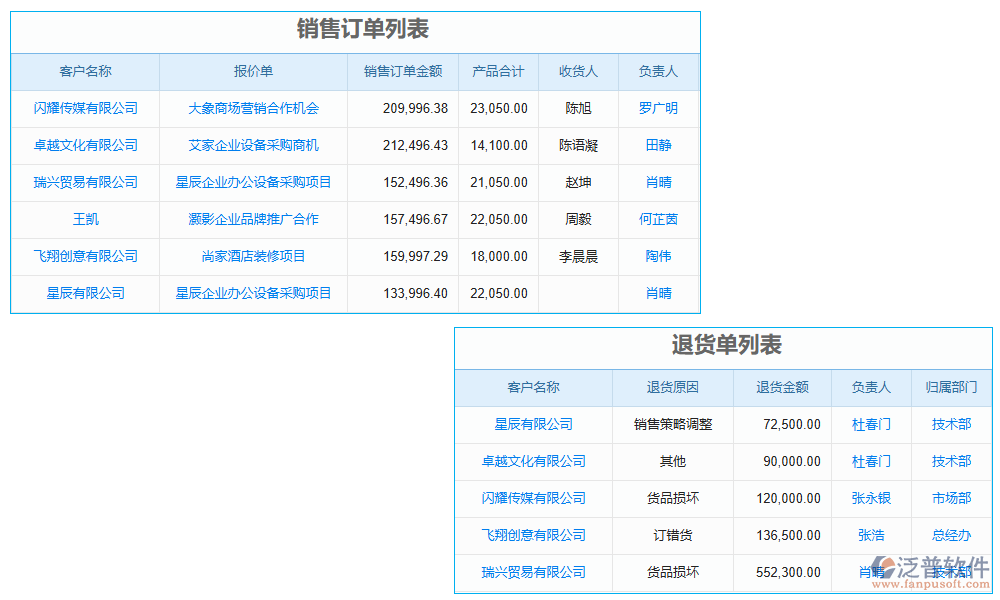Viewport: 1000px width, 600px height.
Task: Open customer 闪耀传媒有限公司 in sales order list
Action: pyautogui.click(x=85, y=108)
